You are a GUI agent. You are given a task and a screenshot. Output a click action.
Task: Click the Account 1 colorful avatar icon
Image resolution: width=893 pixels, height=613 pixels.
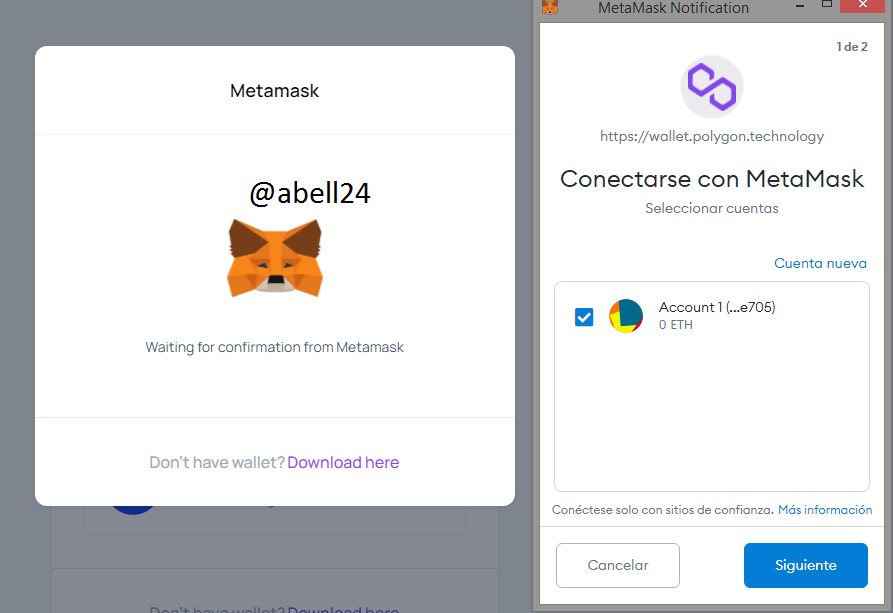click(626, 316)
